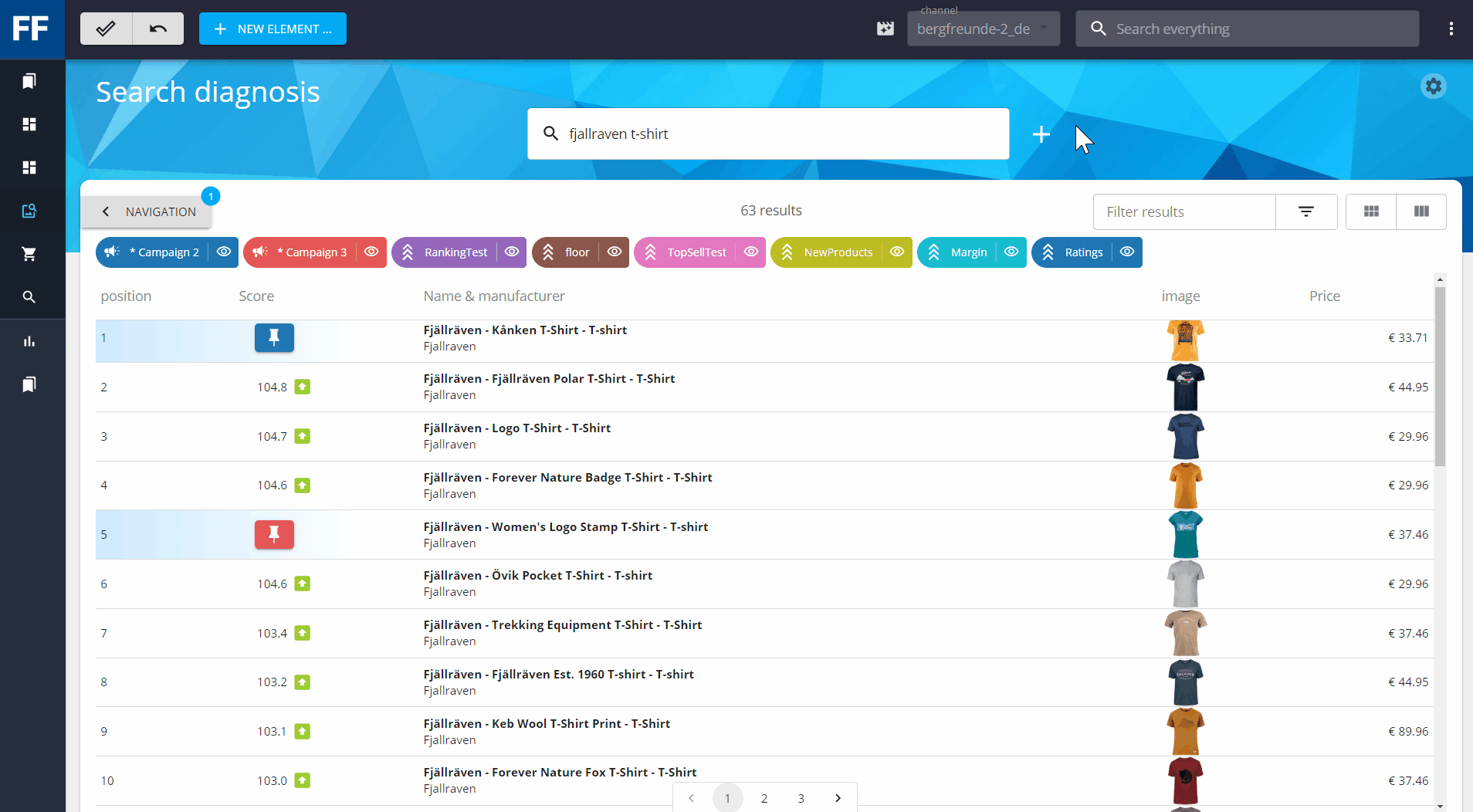Screen dimensions: 1473x812
Task: Open the bar chart icon in the sidebar
Action: click(29, 341)
